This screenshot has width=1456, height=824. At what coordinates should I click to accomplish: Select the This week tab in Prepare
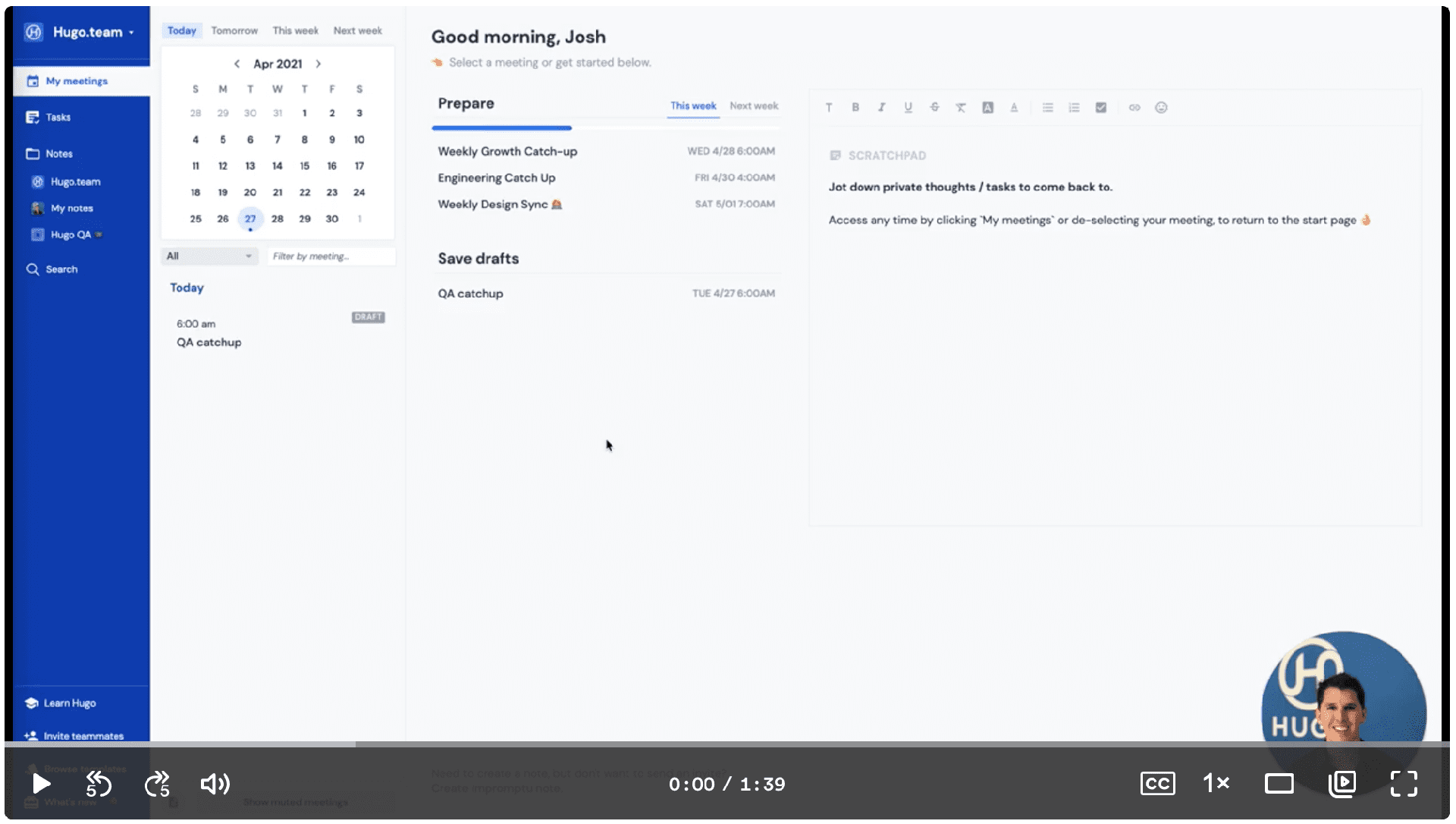pos(695,105)
